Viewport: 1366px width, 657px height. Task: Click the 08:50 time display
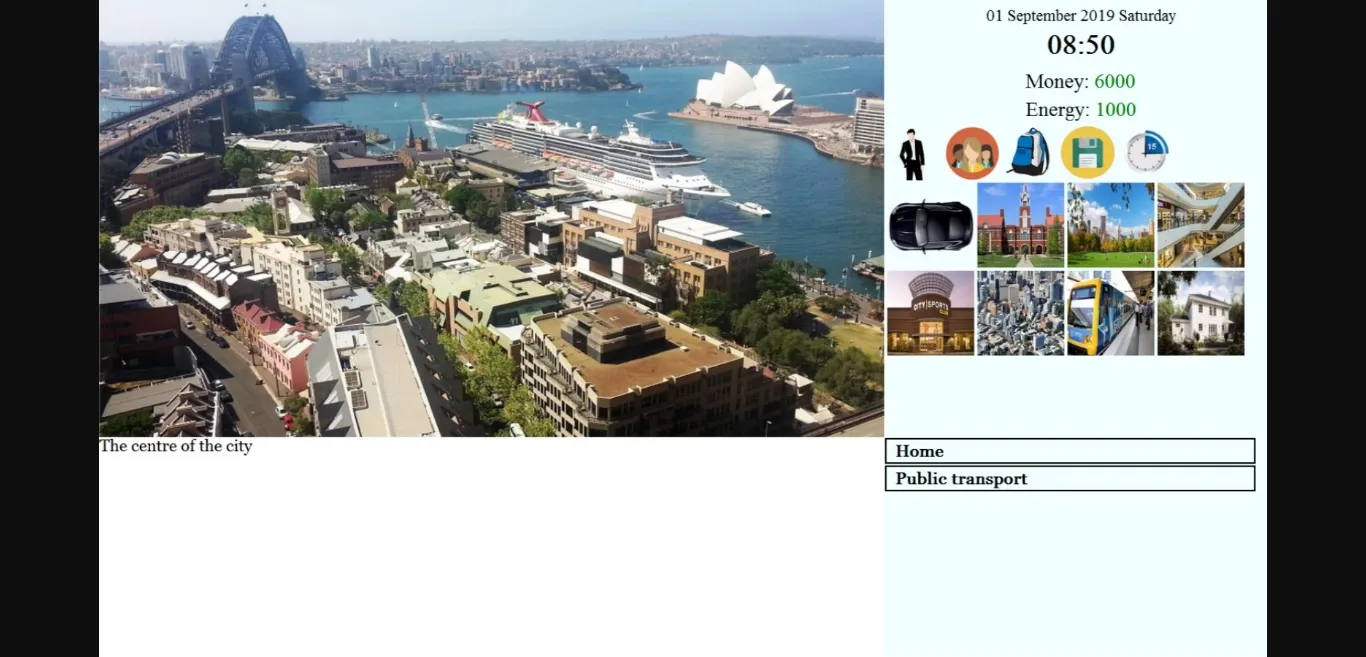(1081, 45)
